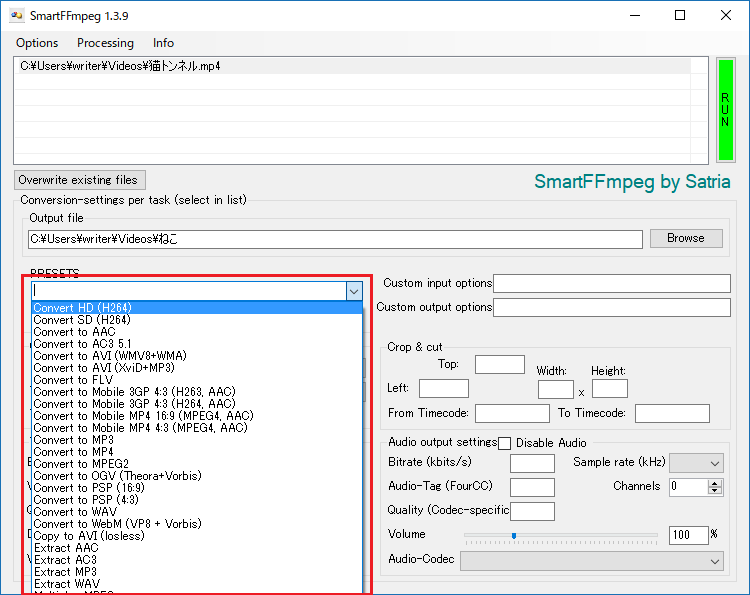This screenshot has height=595, width=750.
Task: Click the audio Bitrate (kbits/s) field
Action: pyautogui.click(x=532, y=463)
